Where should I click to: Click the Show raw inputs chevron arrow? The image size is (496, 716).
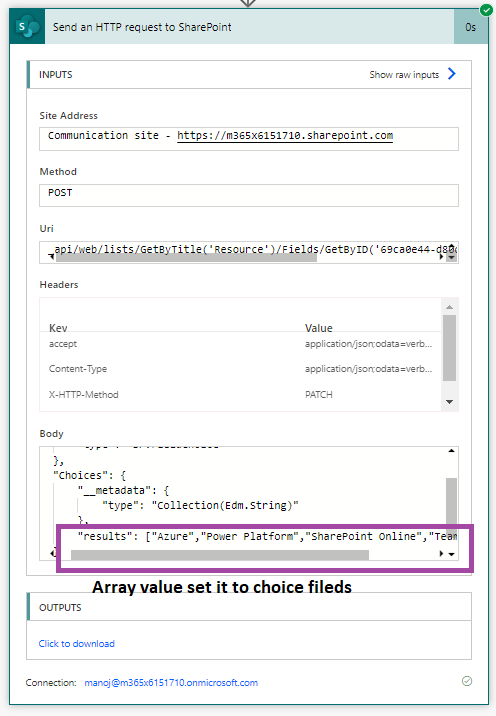point(452,74)
